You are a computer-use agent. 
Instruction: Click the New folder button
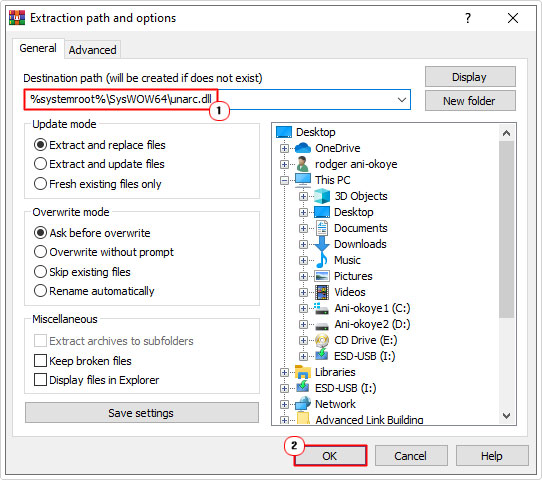pyautogui.click(x=470, y=101)
